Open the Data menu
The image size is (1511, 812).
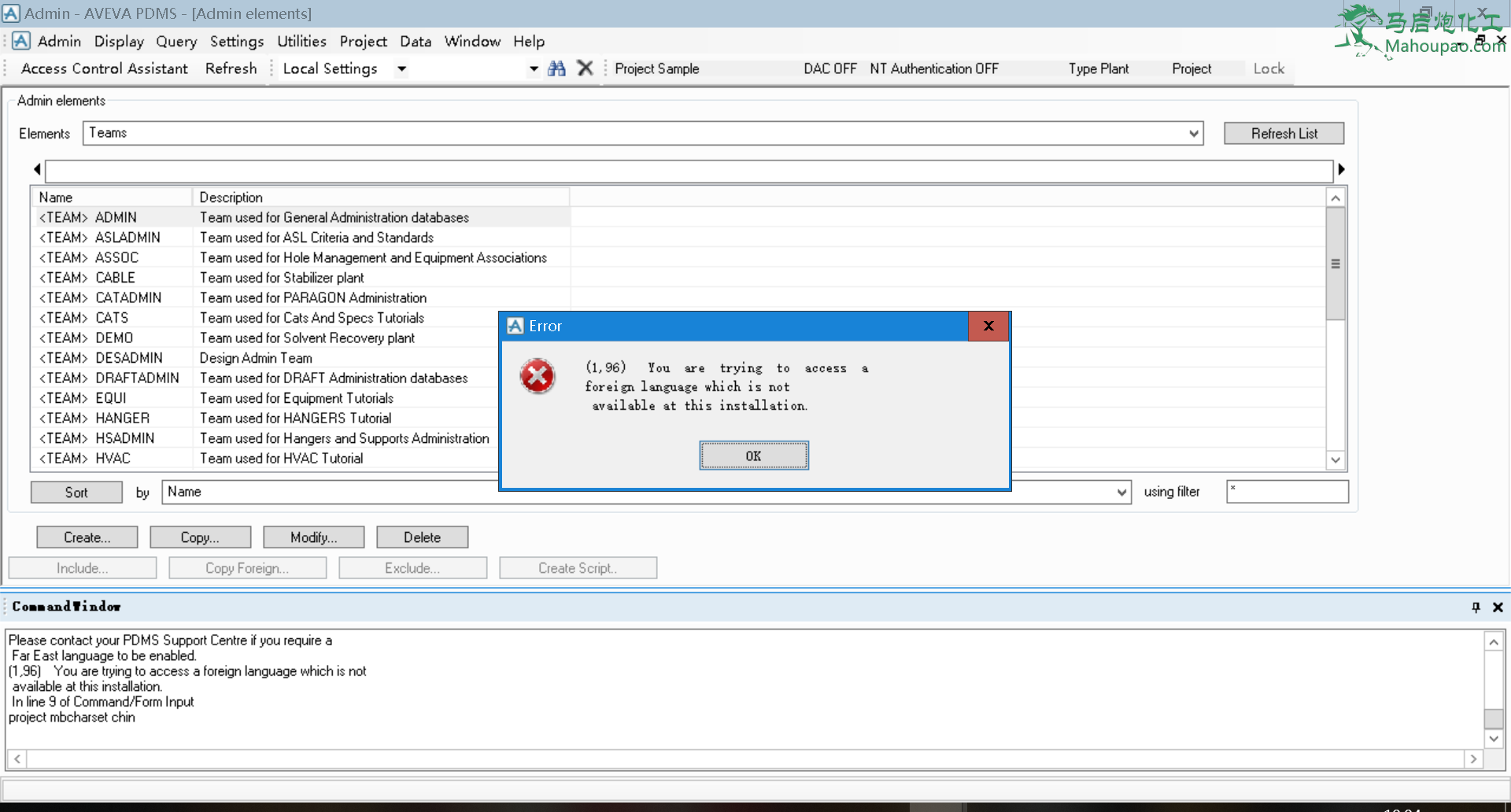coord(416,41)
